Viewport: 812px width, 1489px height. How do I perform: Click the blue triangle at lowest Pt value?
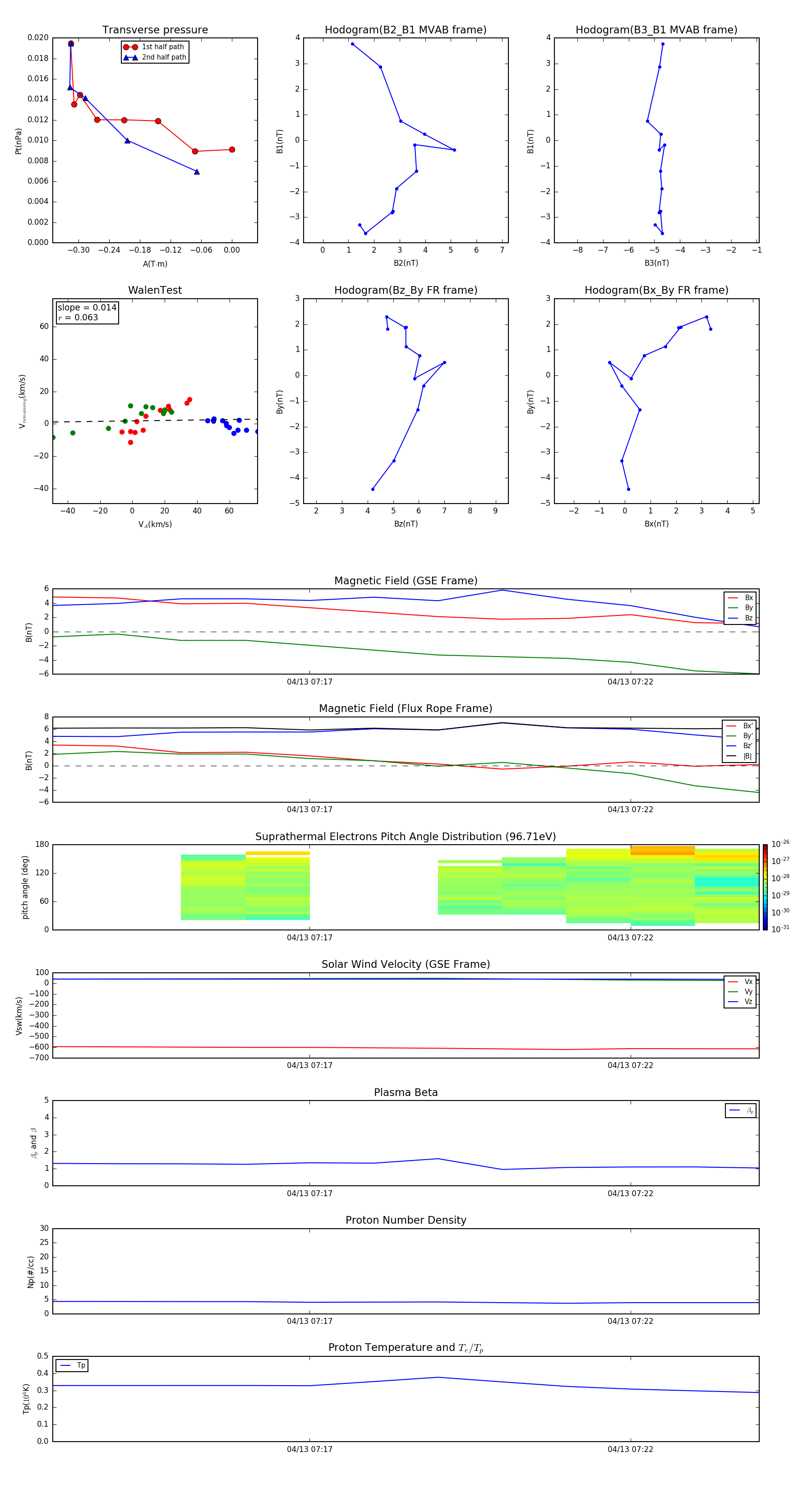click(197, 171)
